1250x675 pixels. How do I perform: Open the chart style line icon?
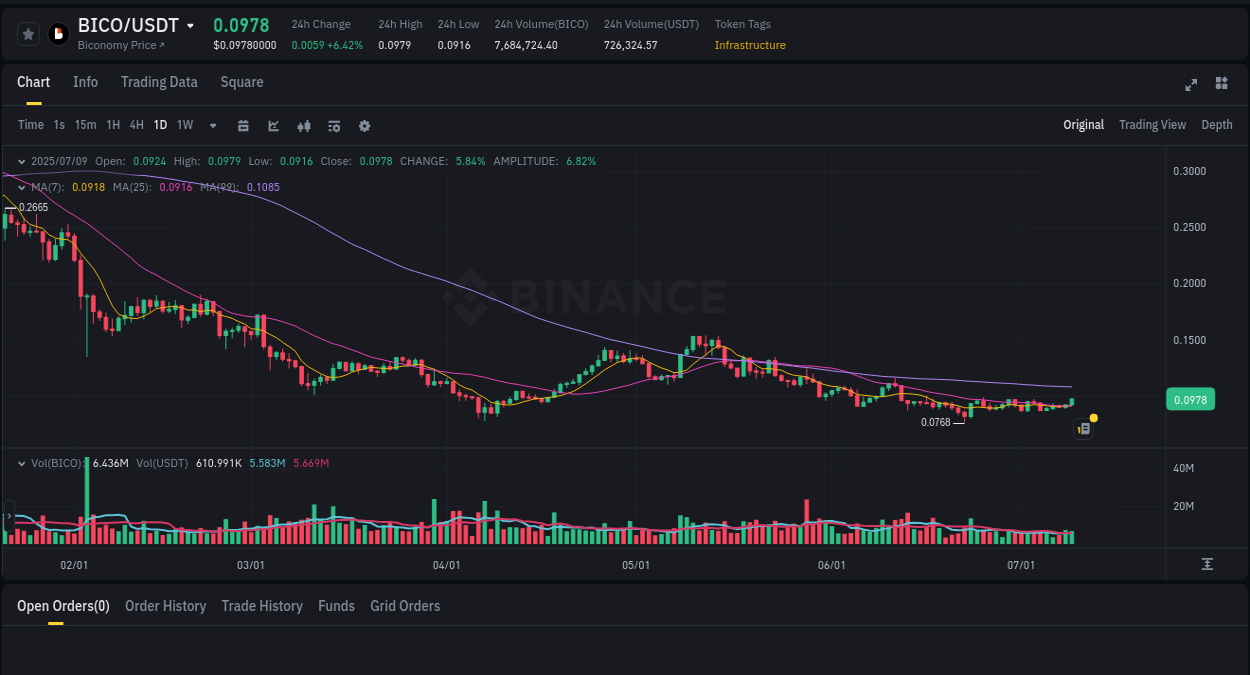tap(272, 125)
